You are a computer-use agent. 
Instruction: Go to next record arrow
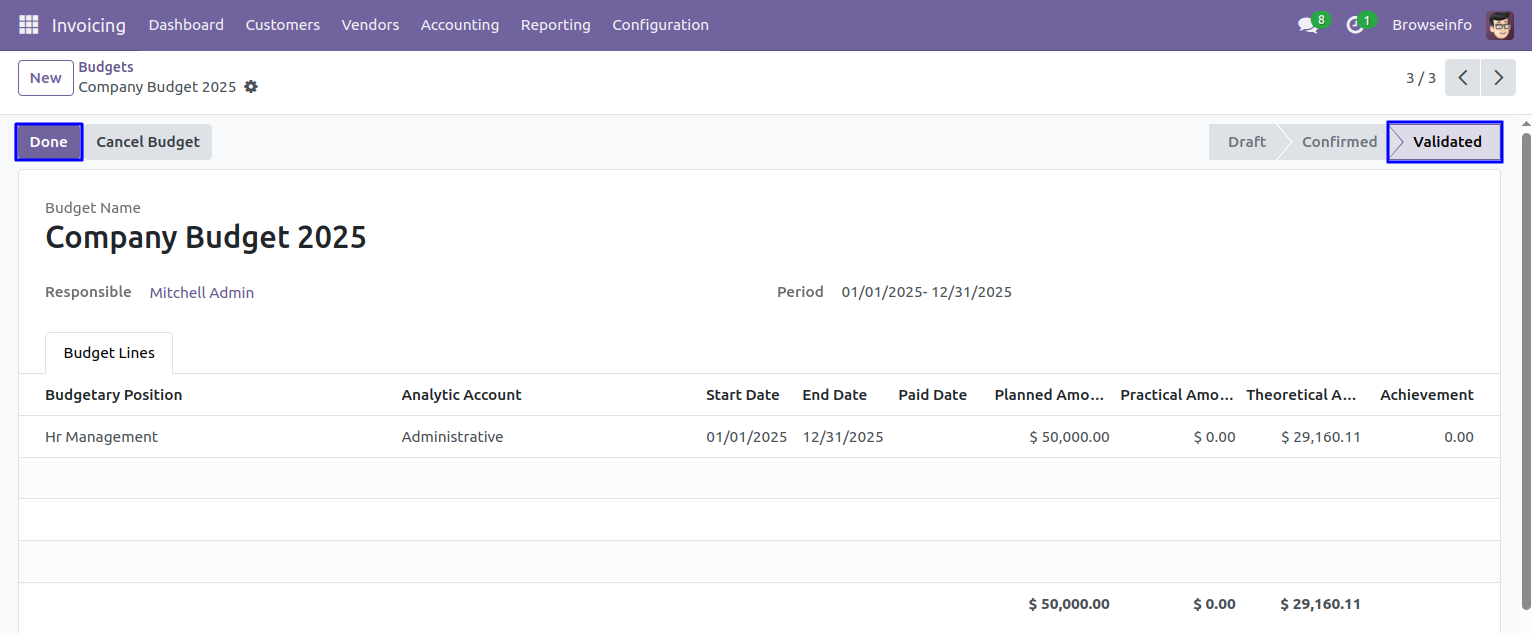pyautogui.click(x=1498, y=78)
